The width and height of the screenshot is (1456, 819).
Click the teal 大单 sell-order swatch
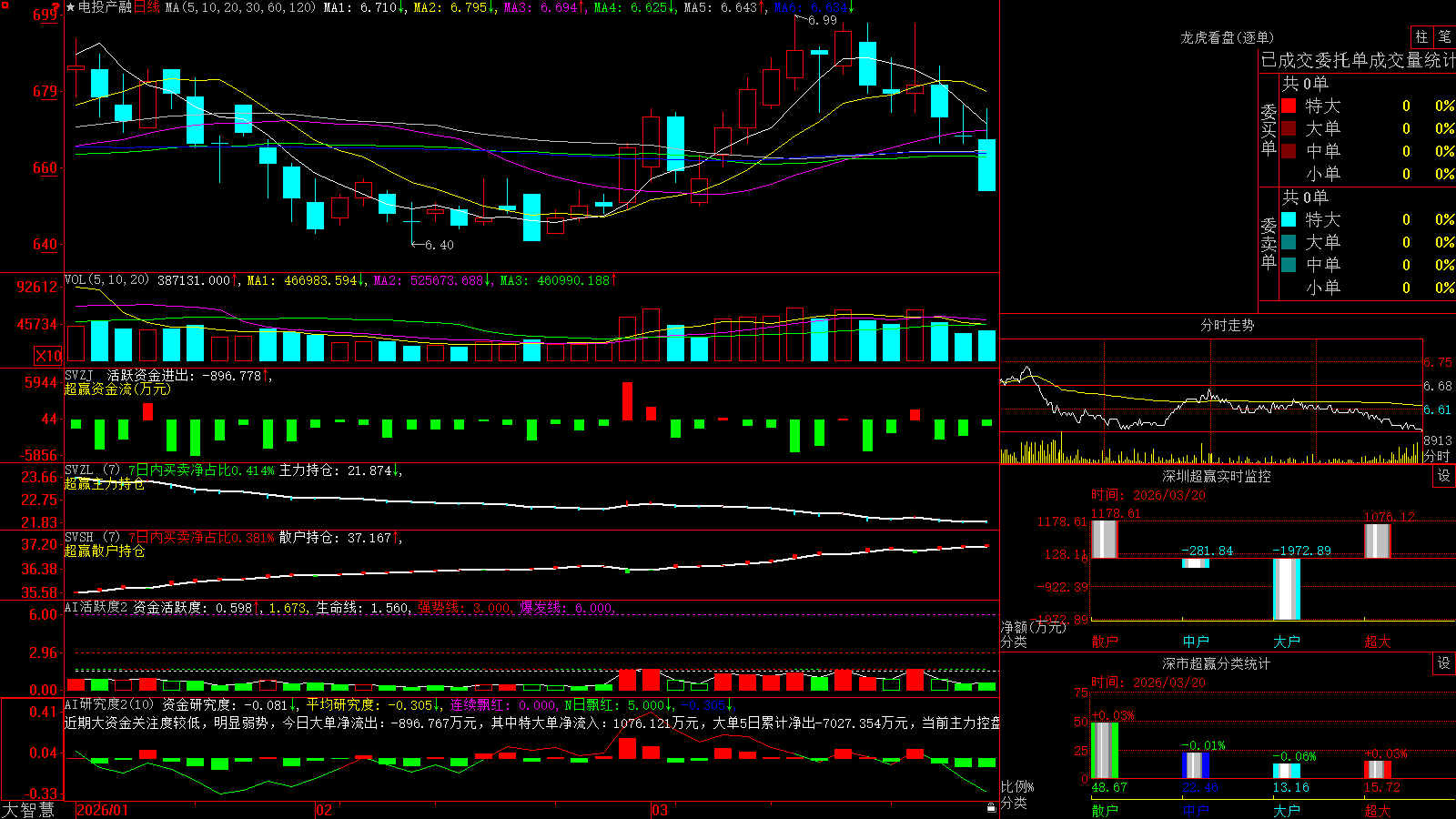(x=1289, y=242)
